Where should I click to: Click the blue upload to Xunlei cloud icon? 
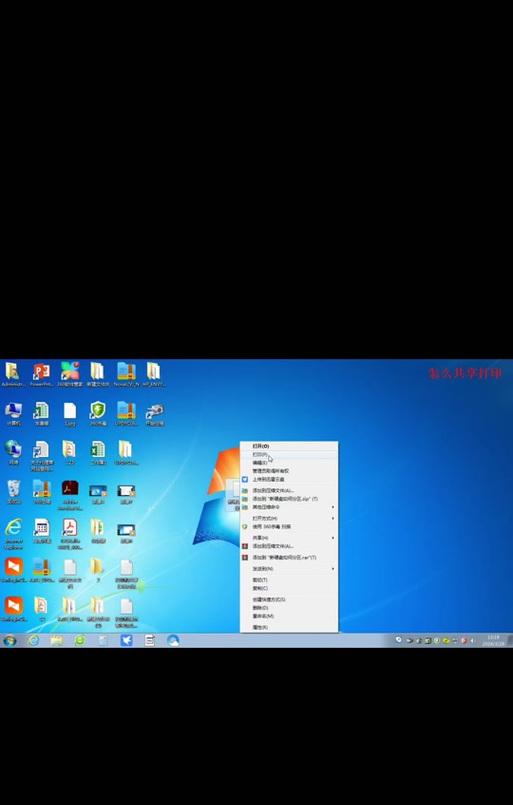point(245,479)
